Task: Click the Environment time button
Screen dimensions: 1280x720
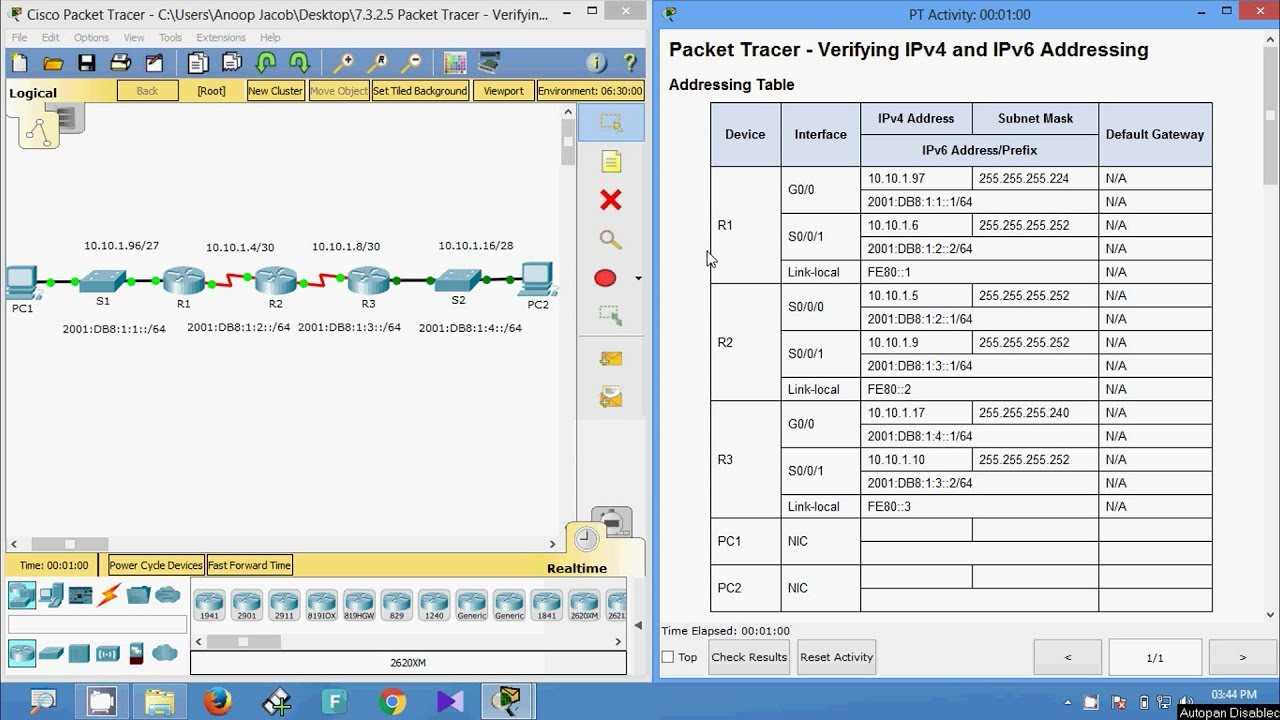Action: 590,91
